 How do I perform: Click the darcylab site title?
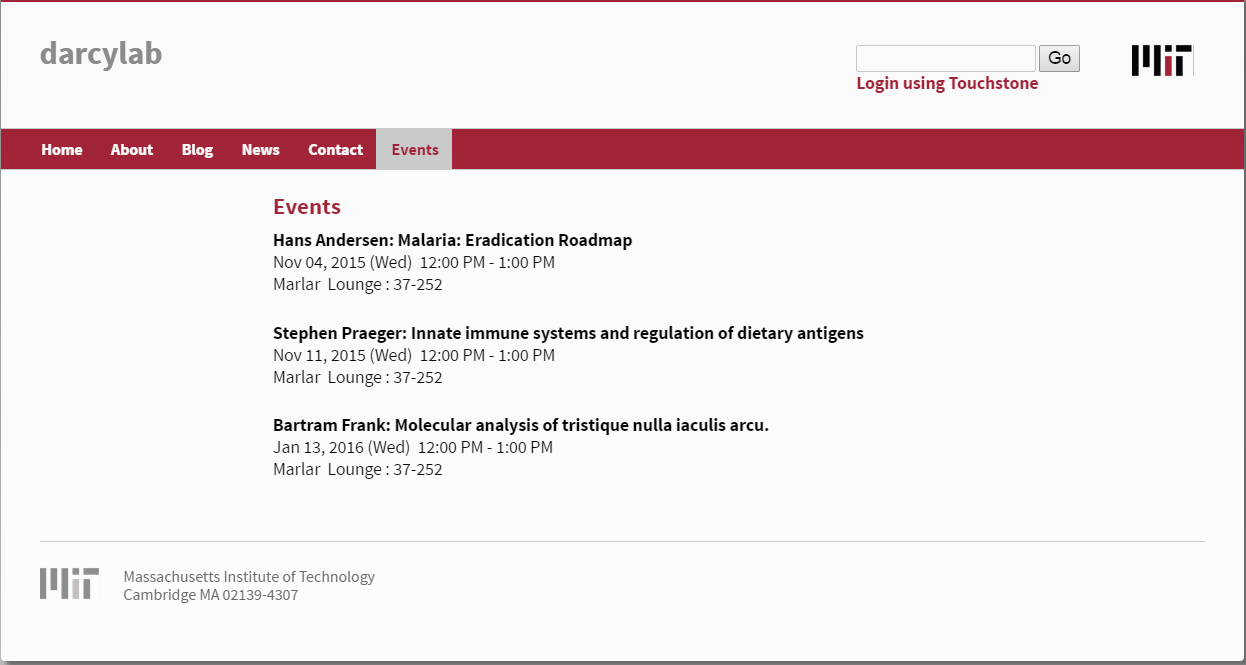(101, 54)
